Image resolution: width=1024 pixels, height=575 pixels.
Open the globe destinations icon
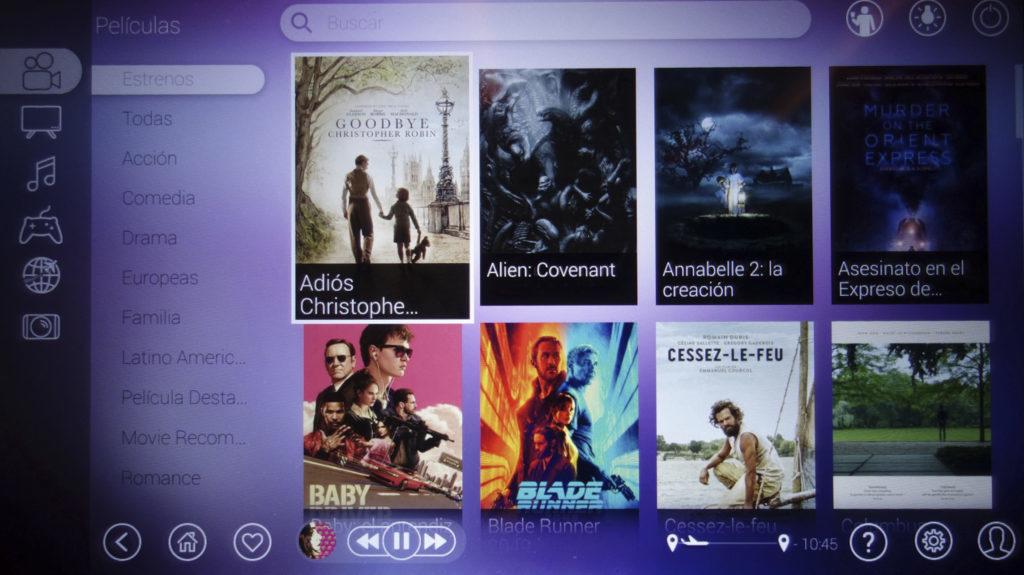click(41, 275)
